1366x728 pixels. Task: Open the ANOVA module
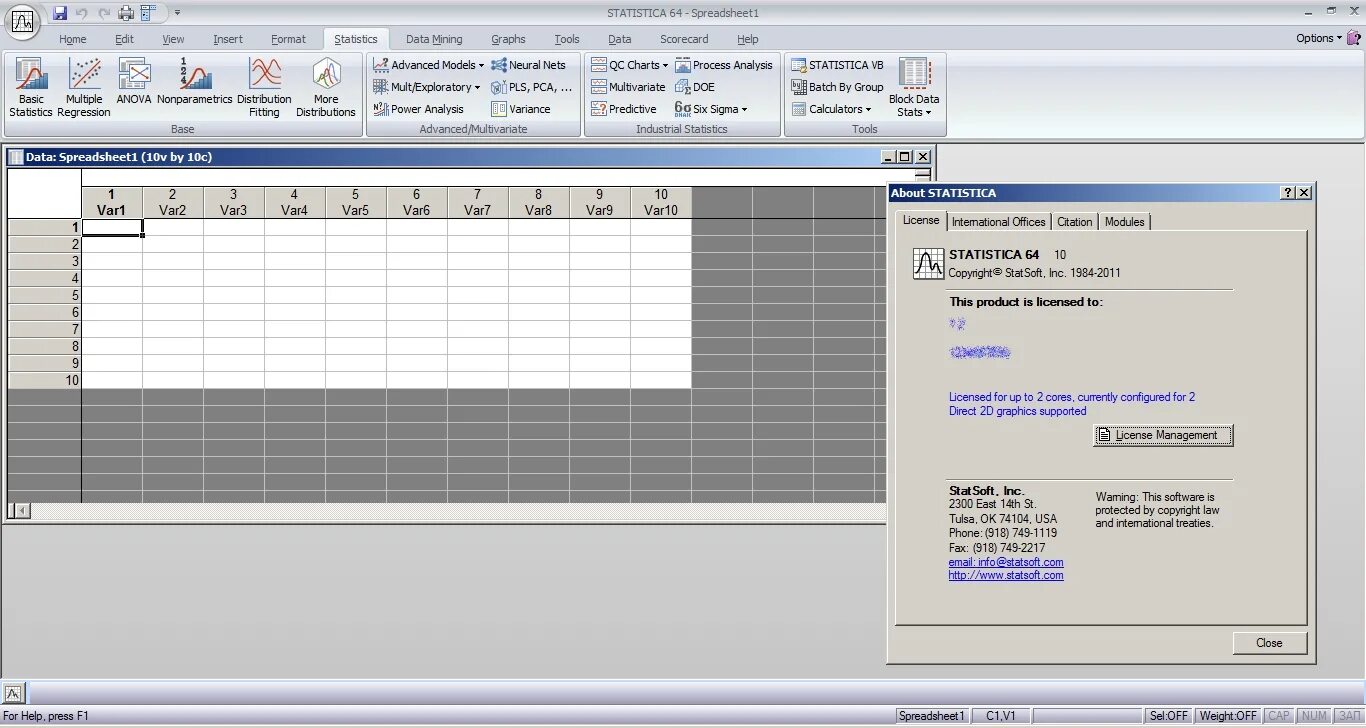134,82
